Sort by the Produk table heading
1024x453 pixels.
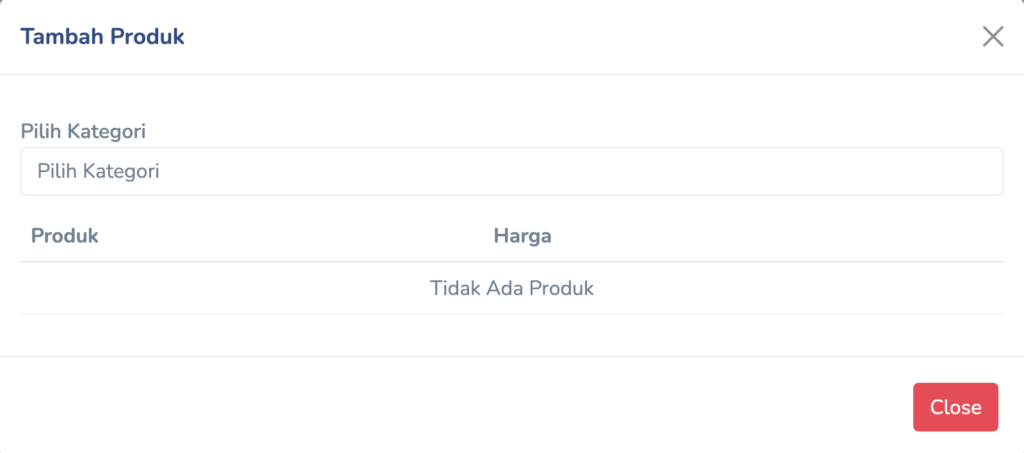[x=64, y=237]
